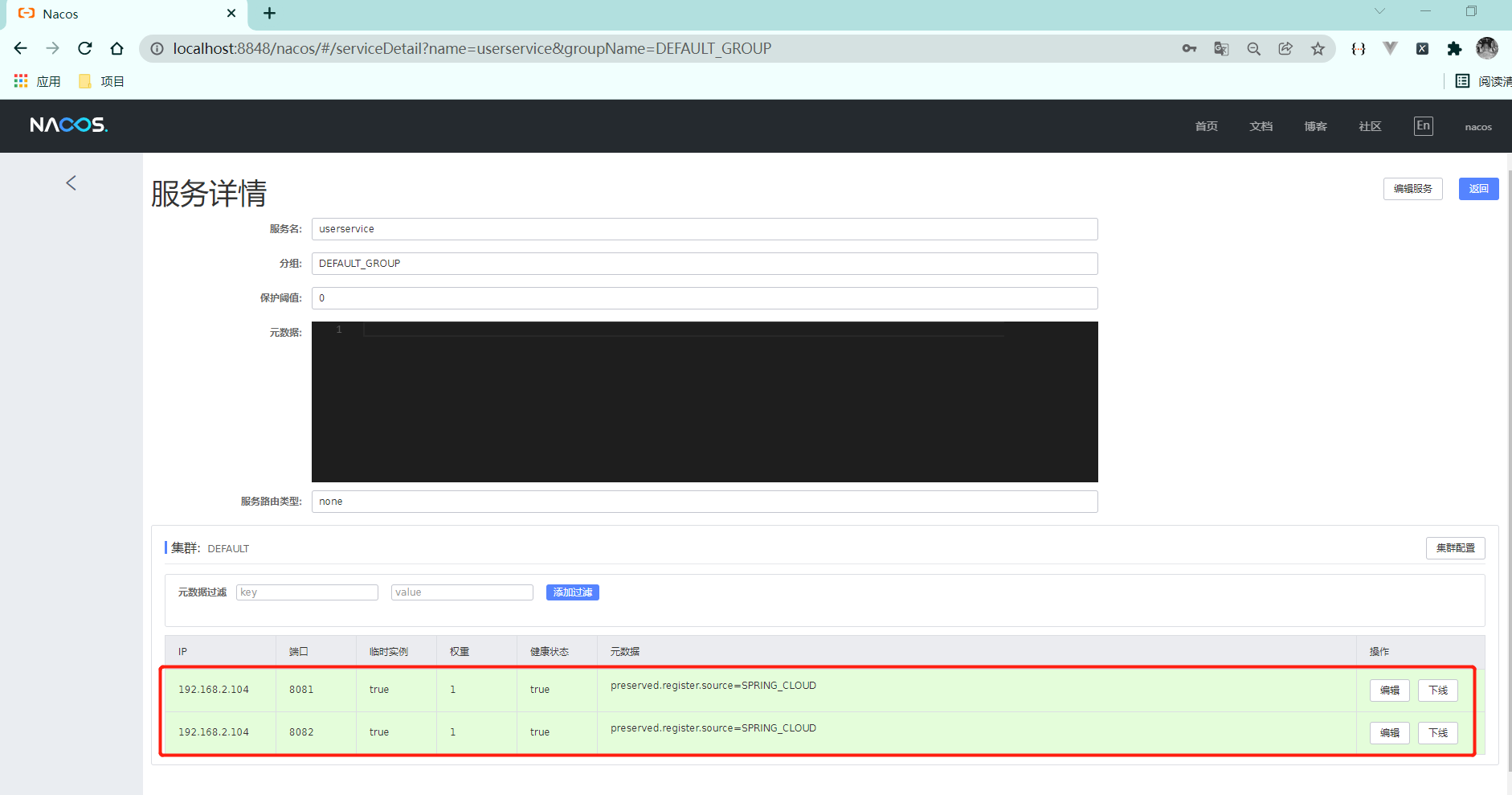Open the nacos user menu
The image size is (1512, 795).
tap(1478, 127)
